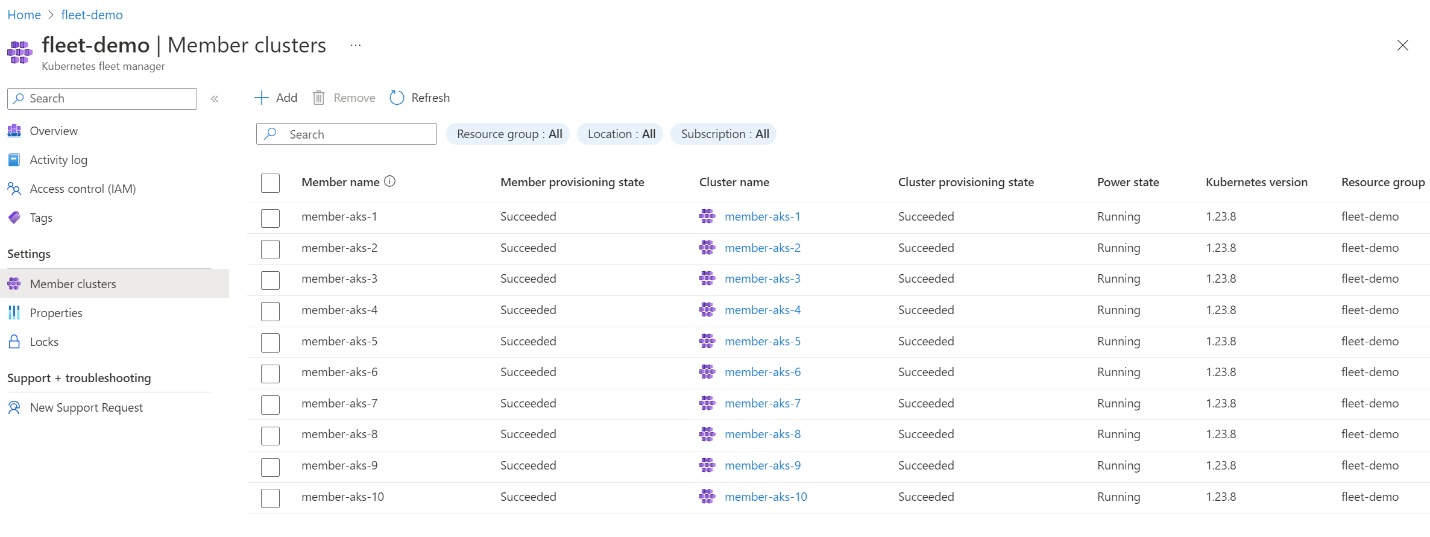1430x537 pixels.
Task: Select the member-aks-7 row checkbox
Action: [270, 404]
